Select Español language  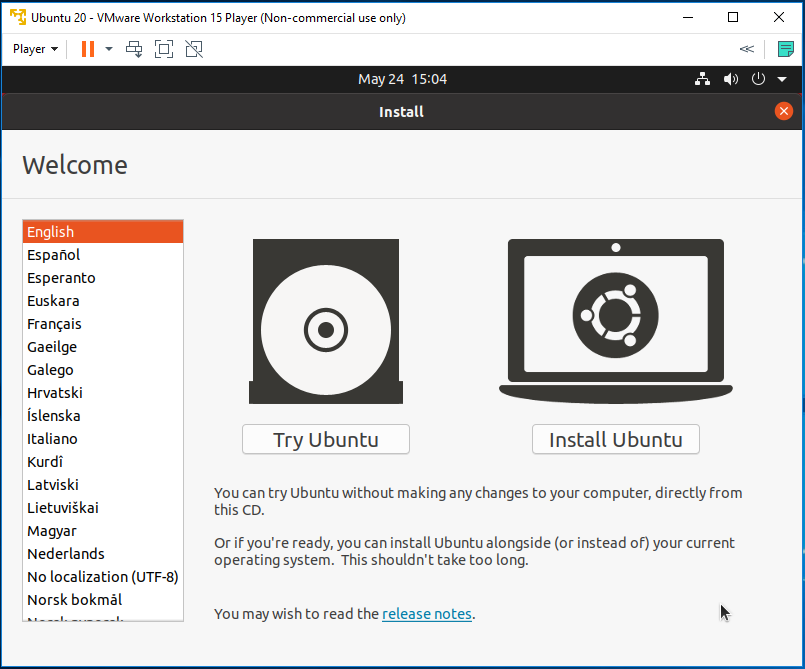pyautogui.click(x=103, y=255)
